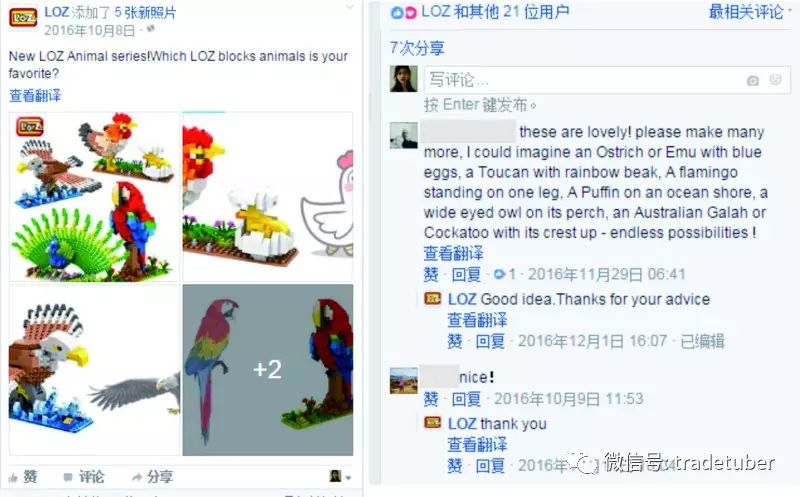Open the eagle blocks photo thumbnail
The image size is (800, 497).
94,370
